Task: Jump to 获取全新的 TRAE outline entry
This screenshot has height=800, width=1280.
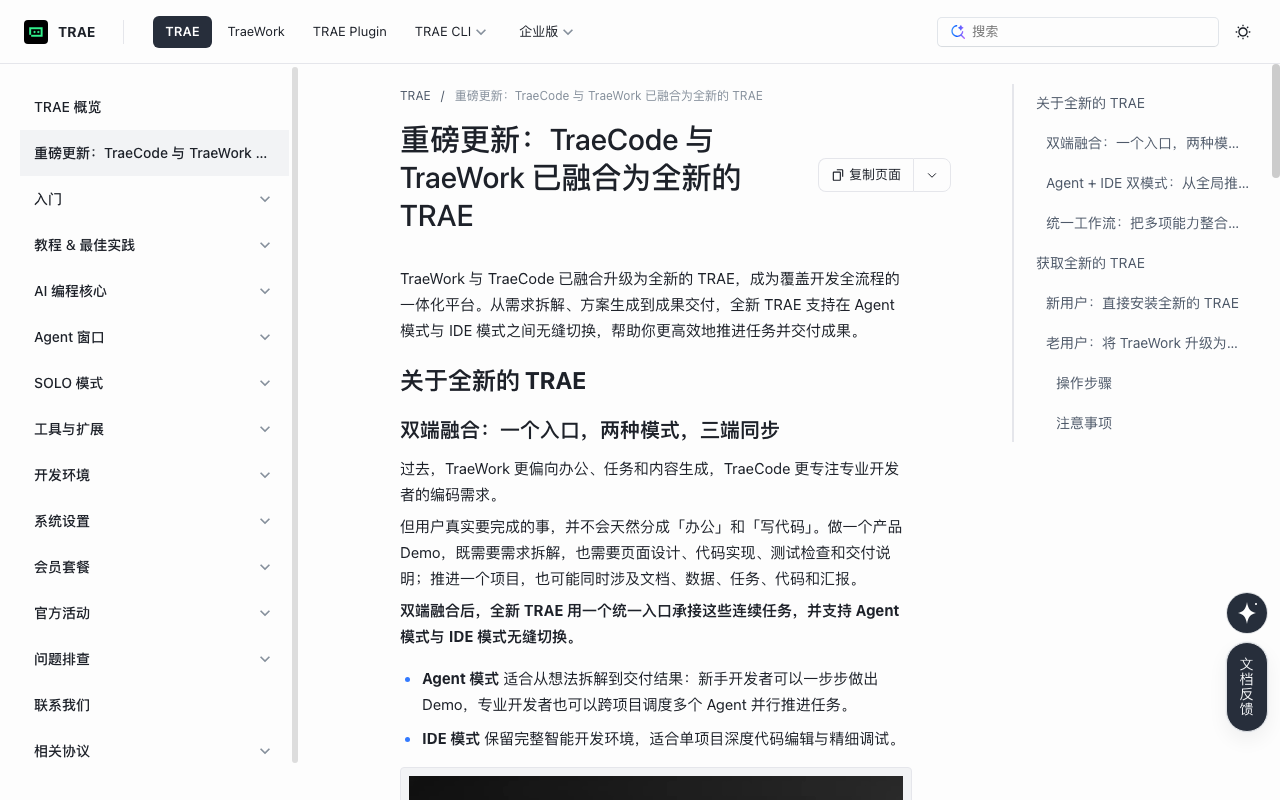Action: [1090, 263]
